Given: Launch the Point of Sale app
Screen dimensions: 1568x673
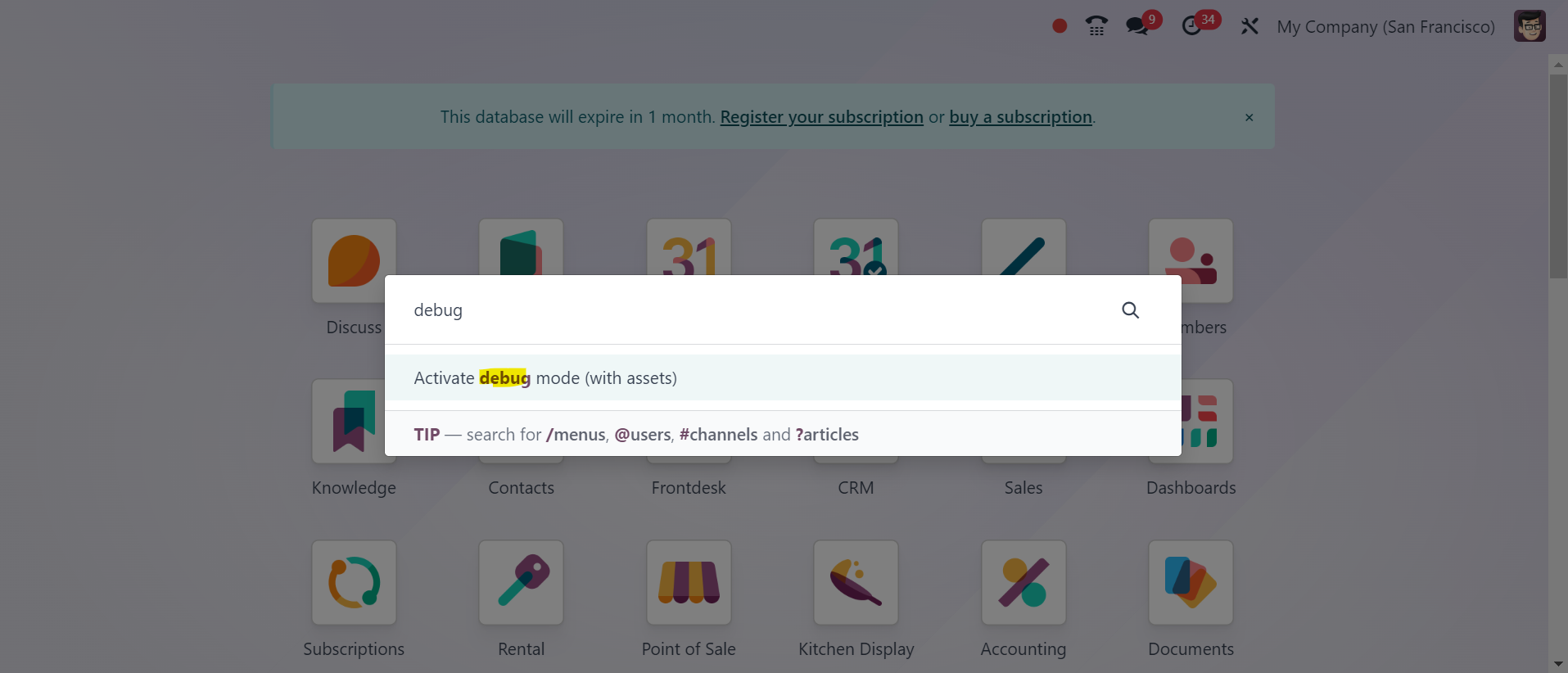Looking at the screenshot, I should (689, 582).
